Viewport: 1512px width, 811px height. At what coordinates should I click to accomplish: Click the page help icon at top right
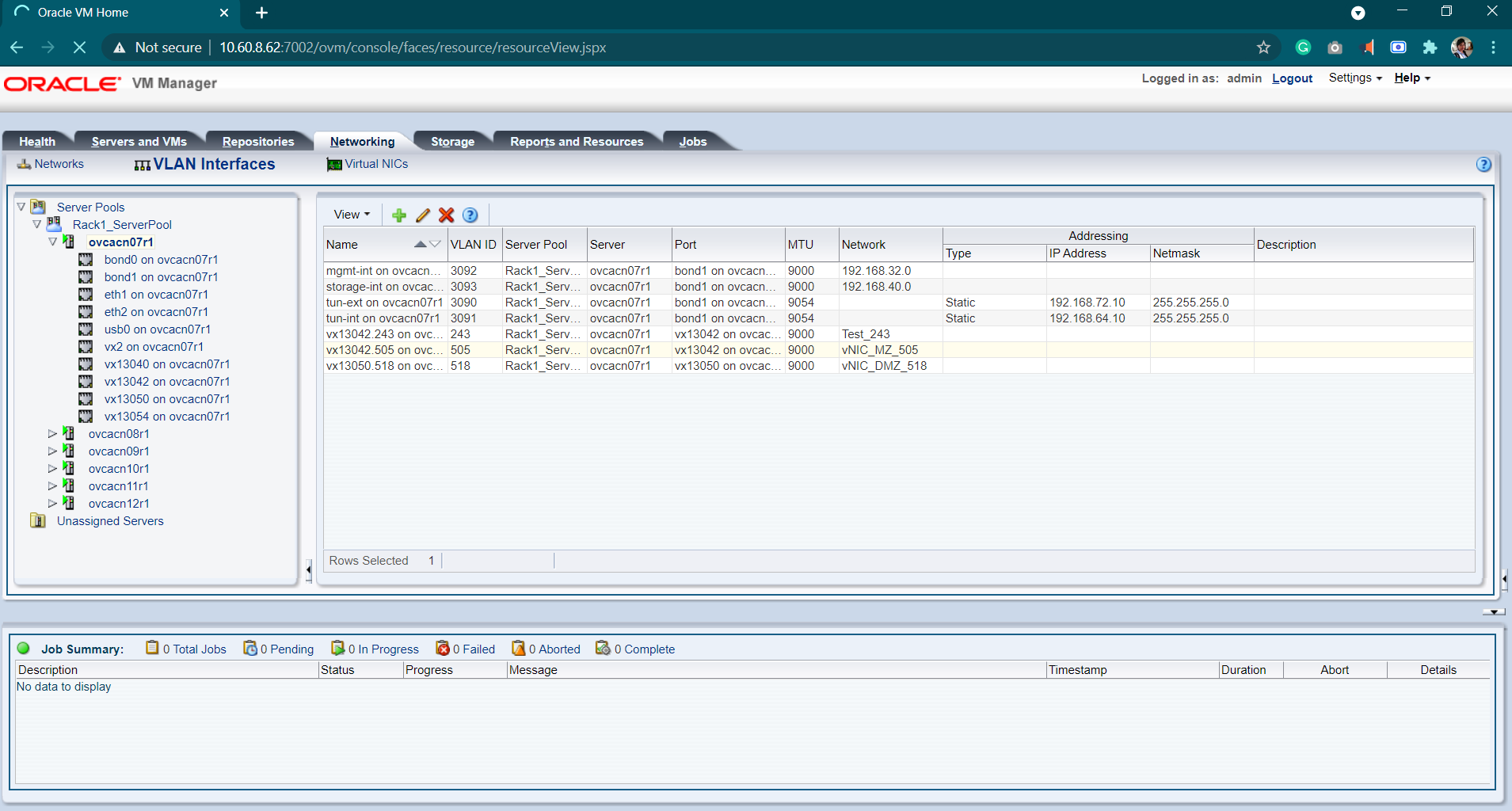(x=1483, y=164)
